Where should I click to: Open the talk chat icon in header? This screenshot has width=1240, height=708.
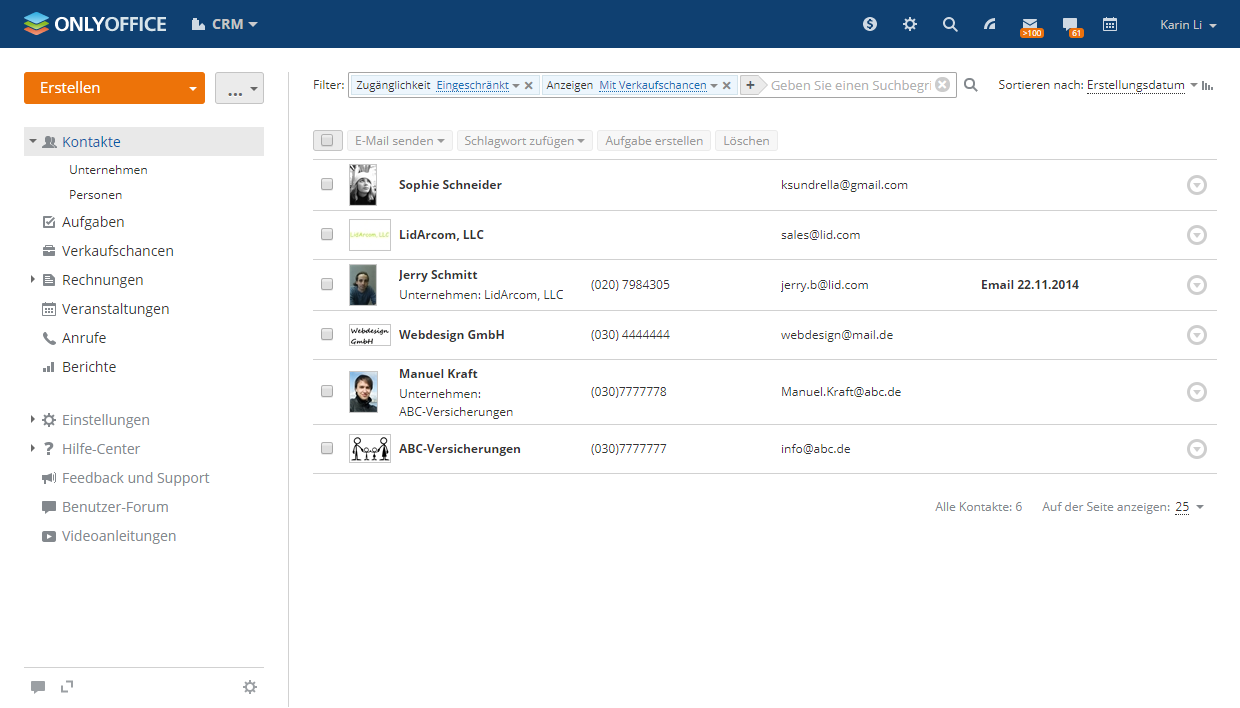(1070, 24)
